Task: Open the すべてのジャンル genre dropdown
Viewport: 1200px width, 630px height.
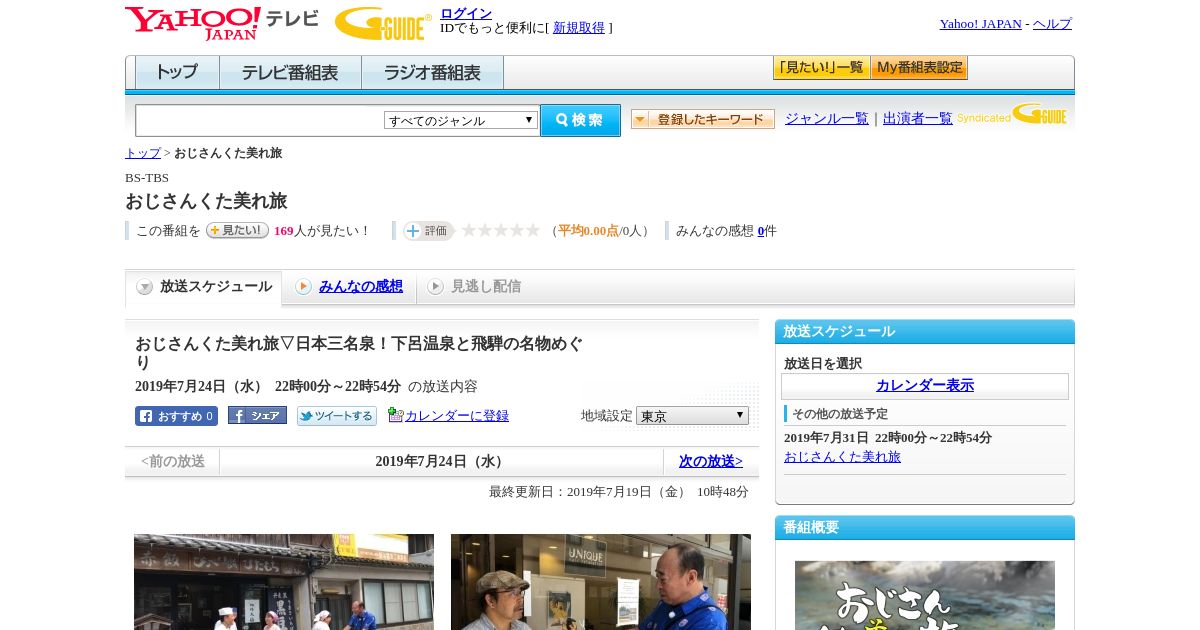Action: coord(461,120)
